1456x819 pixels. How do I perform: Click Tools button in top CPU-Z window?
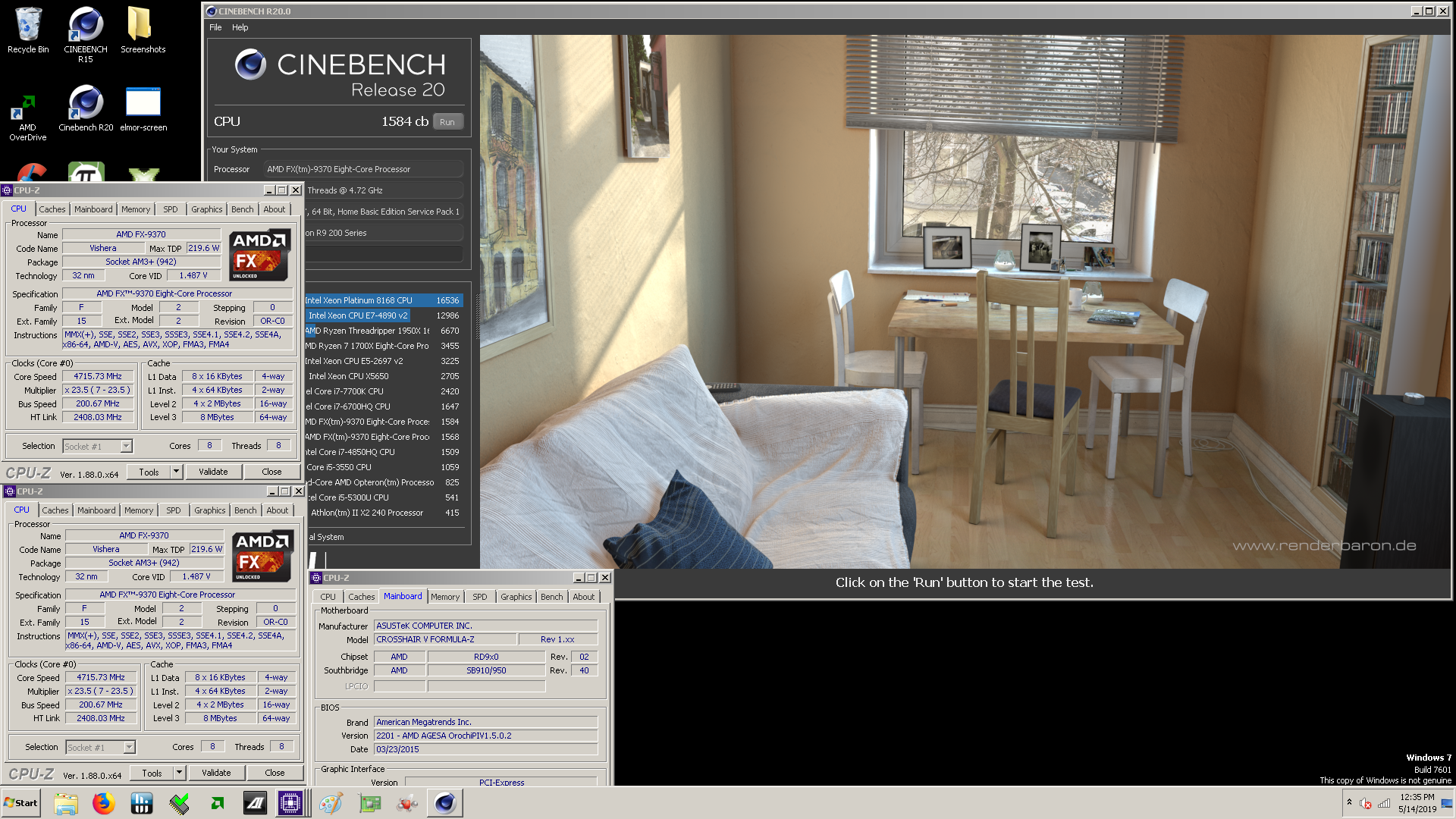coord(149,472)
